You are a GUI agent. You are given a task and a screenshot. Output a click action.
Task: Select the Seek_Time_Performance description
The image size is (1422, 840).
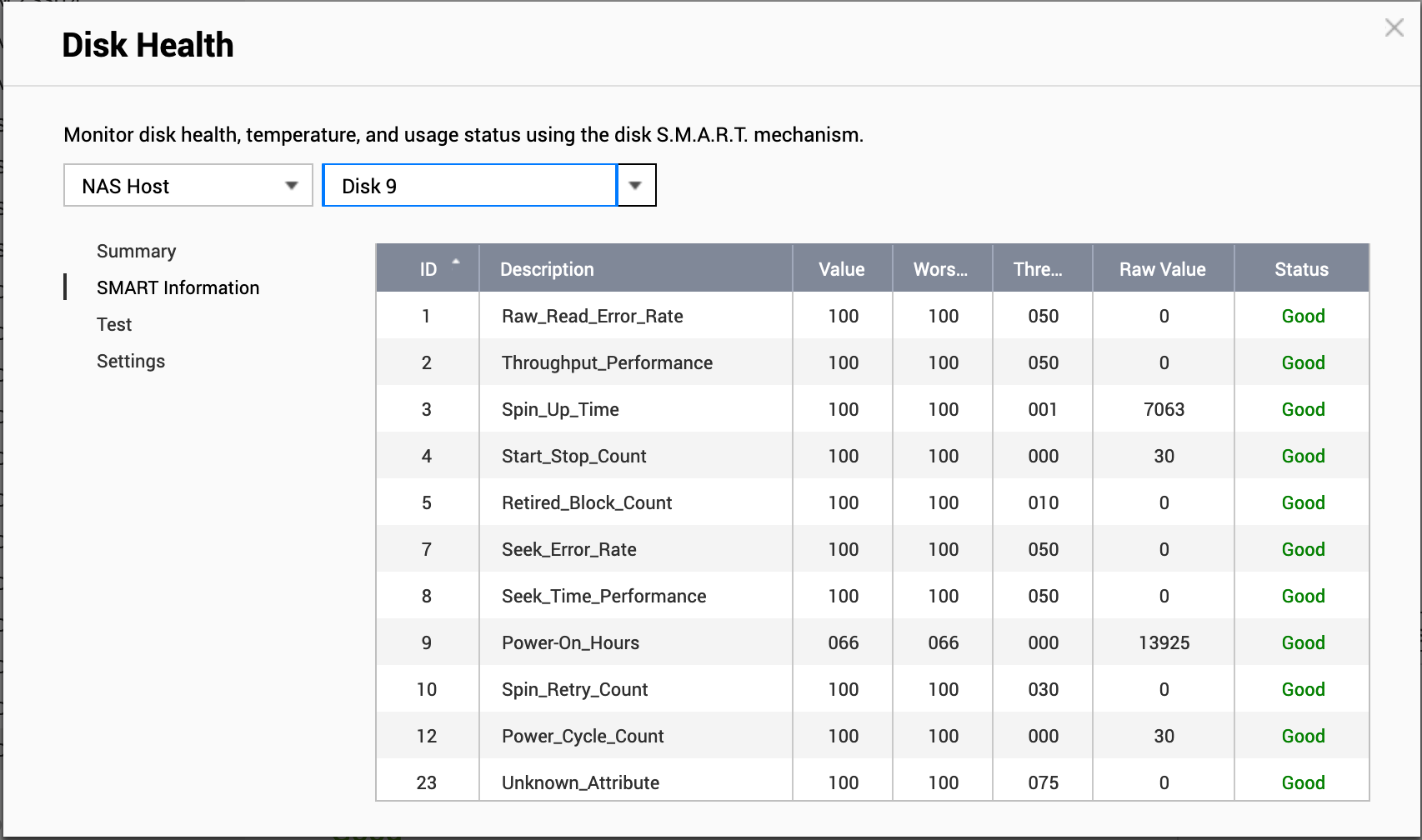coord(604,596)
